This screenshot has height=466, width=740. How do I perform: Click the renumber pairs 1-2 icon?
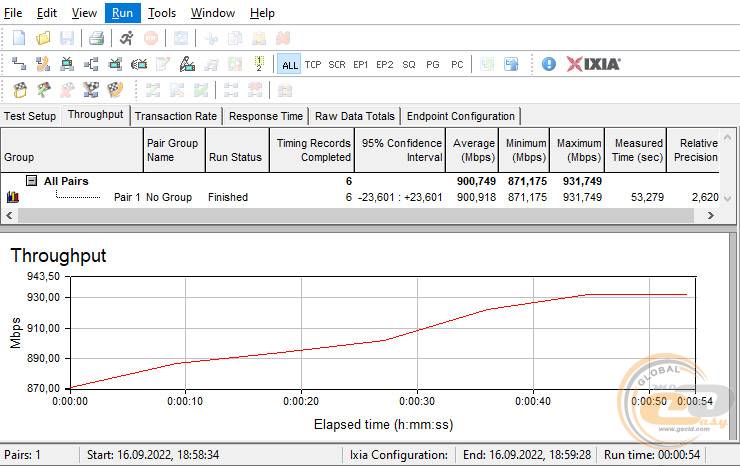click(258, 64)
